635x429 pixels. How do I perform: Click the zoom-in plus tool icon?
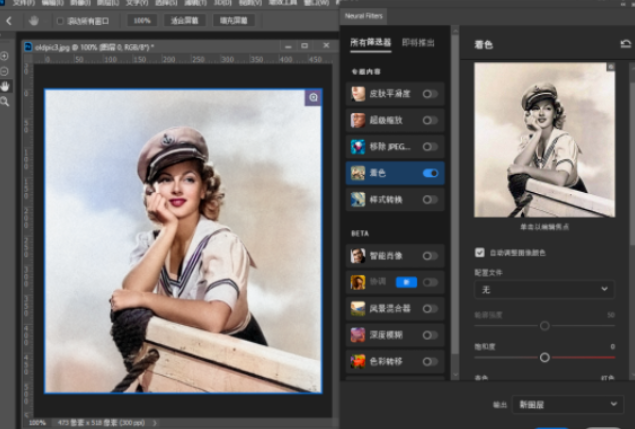pos(5,54)
